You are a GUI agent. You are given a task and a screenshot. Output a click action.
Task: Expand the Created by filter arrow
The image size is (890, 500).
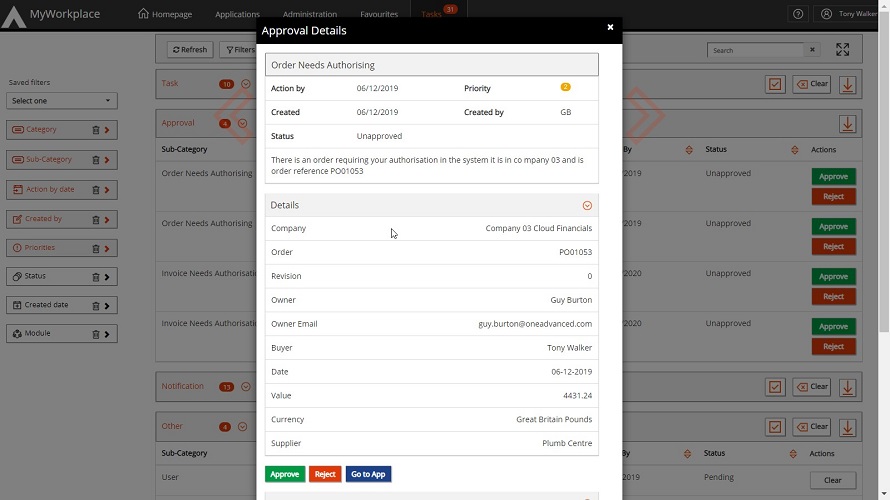point(107,220)
